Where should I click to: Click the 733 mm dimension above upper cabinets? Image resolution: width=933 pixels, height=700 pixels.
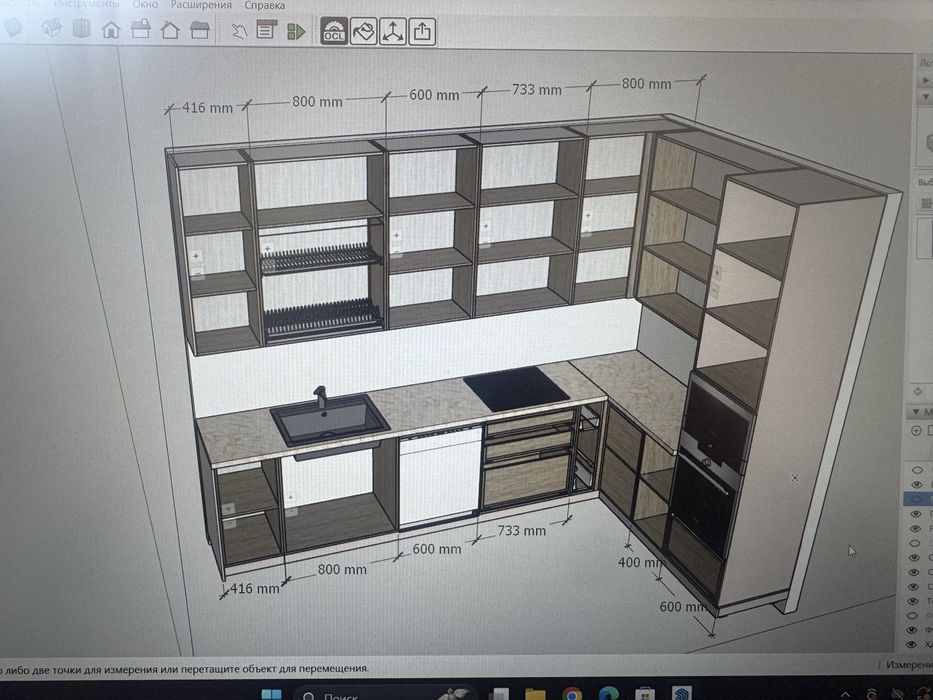[536, 89]
